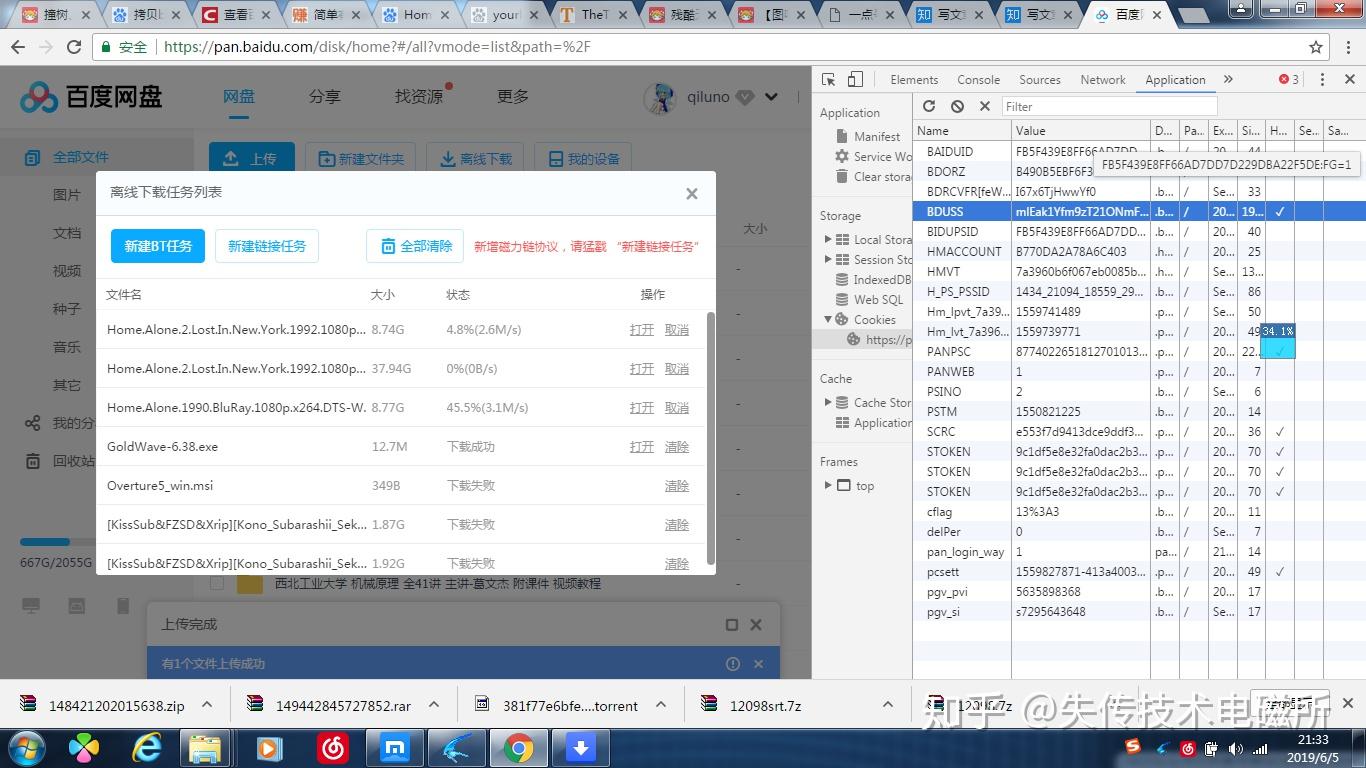
Task: Click 打开 for the GoldWave-6.38.exe task
Action: coord(642,447)
